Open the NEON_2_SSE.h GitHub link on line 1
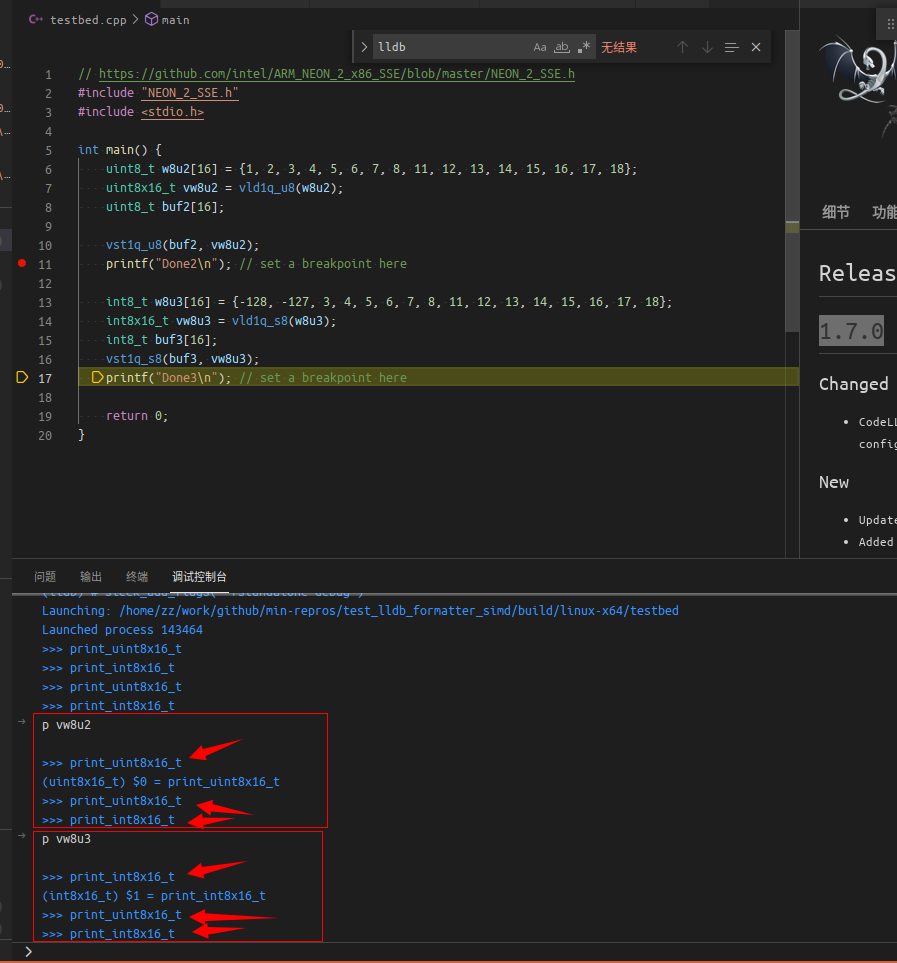The height and width of the screenshot is (963, 897). tap(336, 74)
